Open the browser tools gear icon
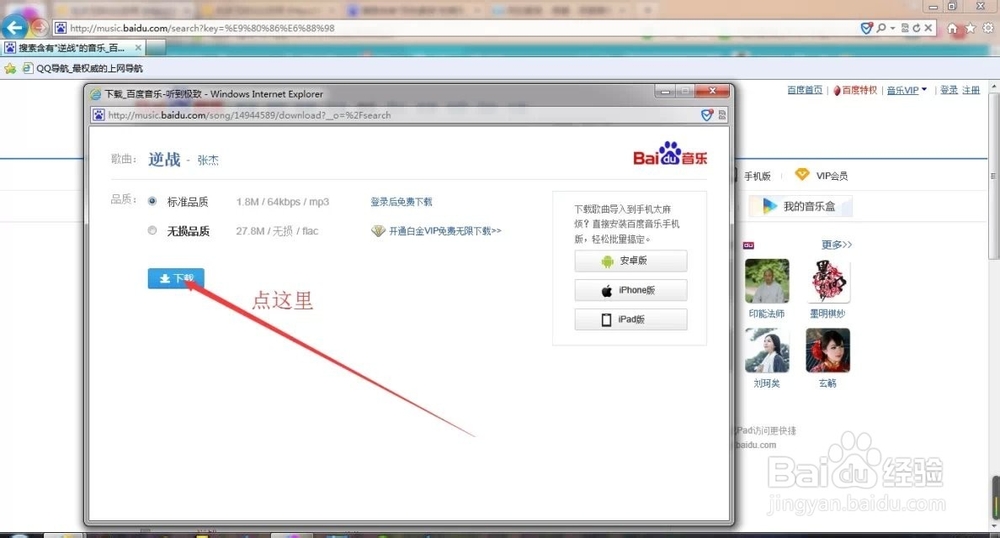The height and width of the screenshot is (538, 1000). 988,28
